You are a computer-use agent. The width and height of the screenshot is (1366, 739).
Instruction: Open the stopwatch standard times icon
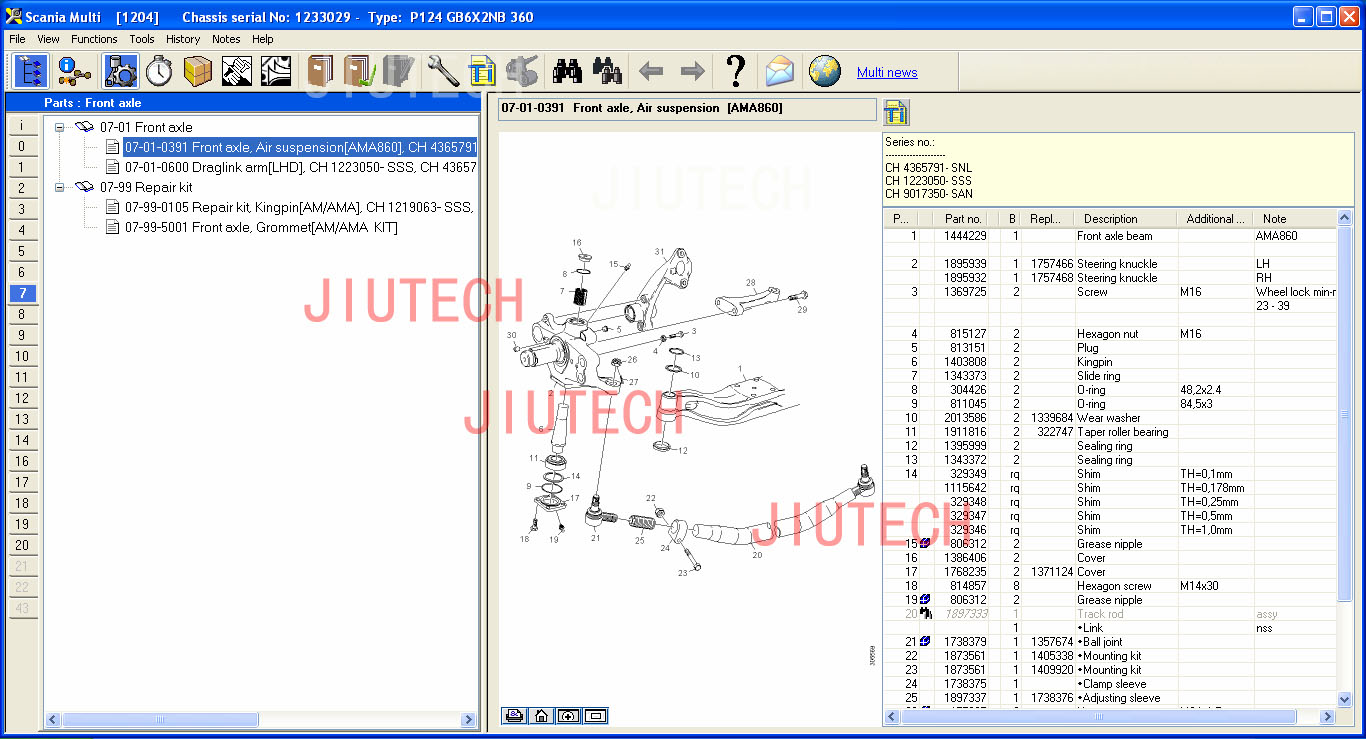coord(158,71)
